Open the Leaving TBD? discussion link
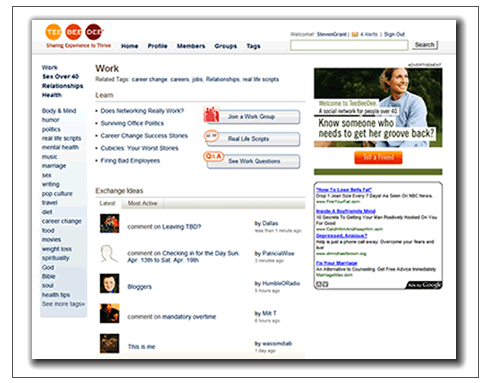The height and width of the screenshot is (383, 488). [182, 227]
